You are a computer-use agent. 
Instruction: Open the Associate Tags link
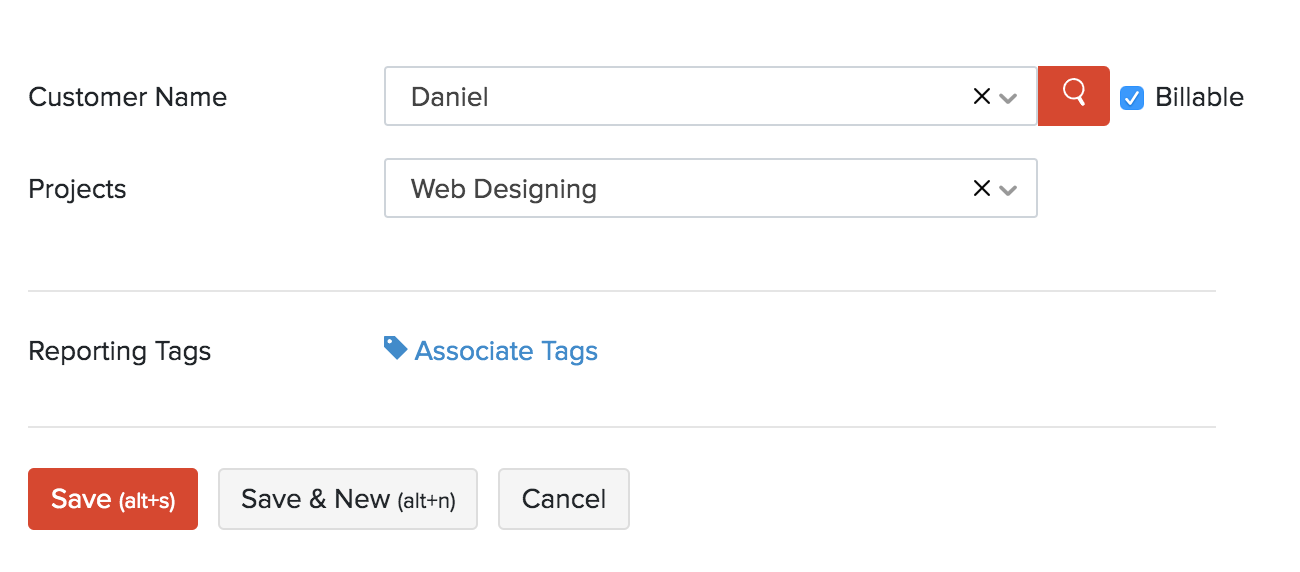click(x=506, y=351)
